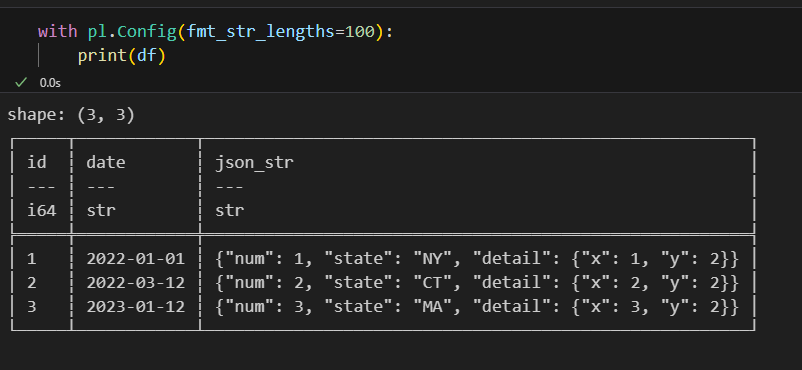
Task: Click the print(df) line
Action: click(122, 56)
